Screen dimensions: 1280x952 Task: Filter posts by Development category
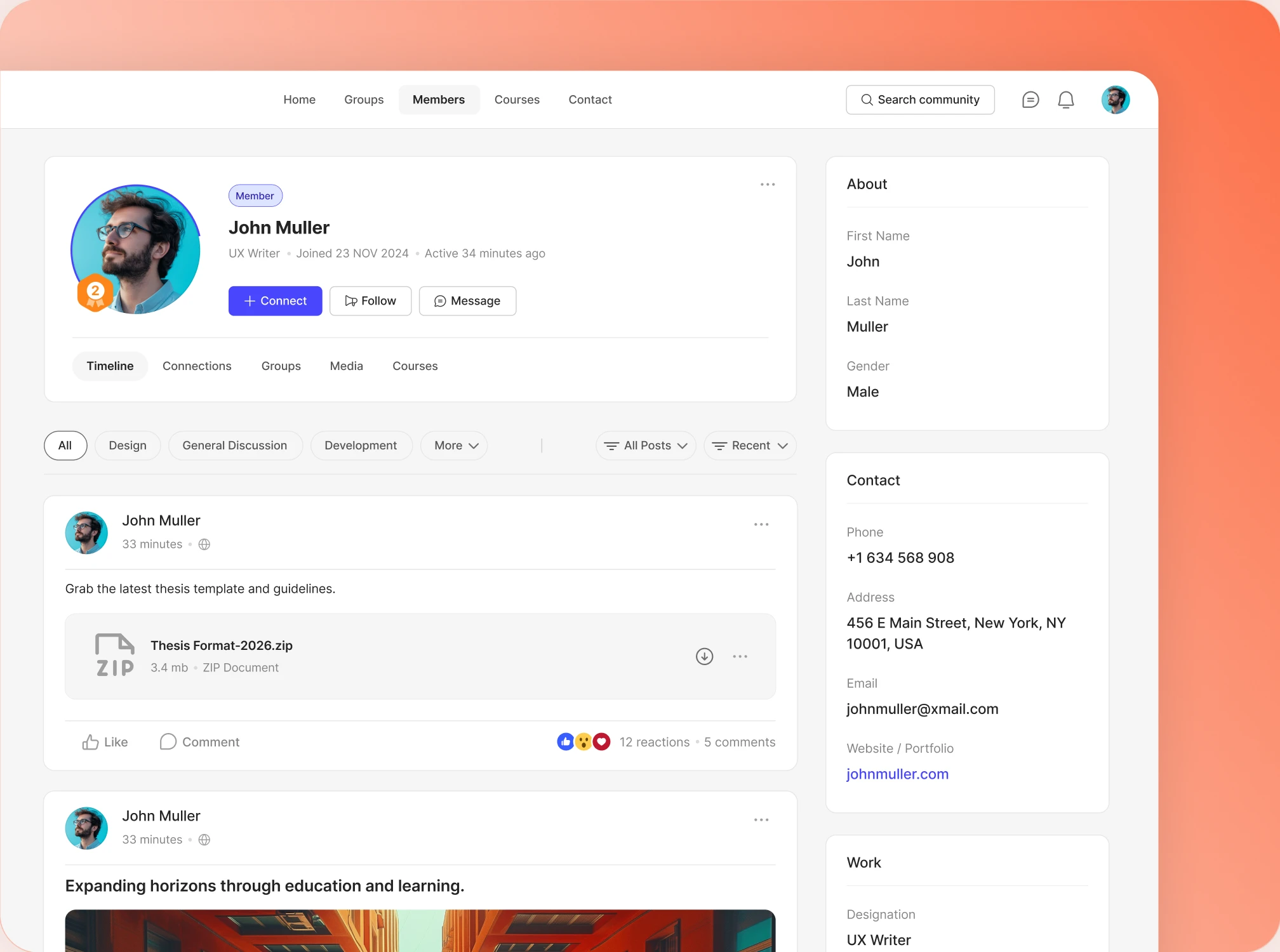click(361, 446)
